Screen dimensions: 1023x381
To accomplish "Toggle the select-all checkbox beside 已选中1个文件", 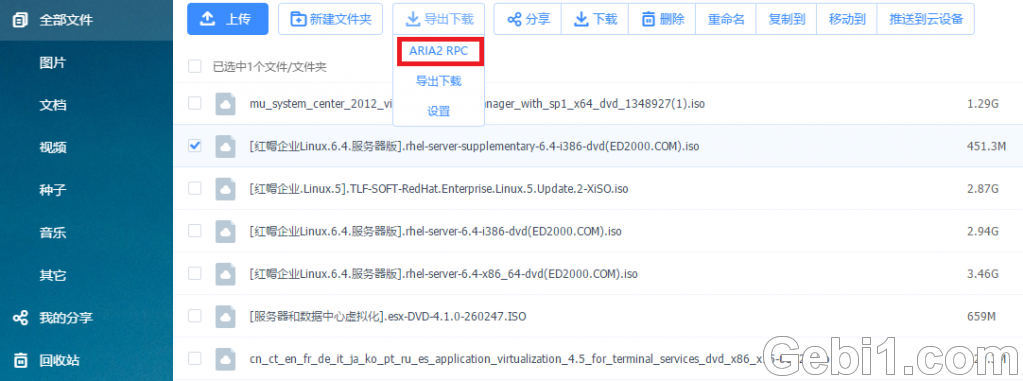I will [x=194, y=66].
